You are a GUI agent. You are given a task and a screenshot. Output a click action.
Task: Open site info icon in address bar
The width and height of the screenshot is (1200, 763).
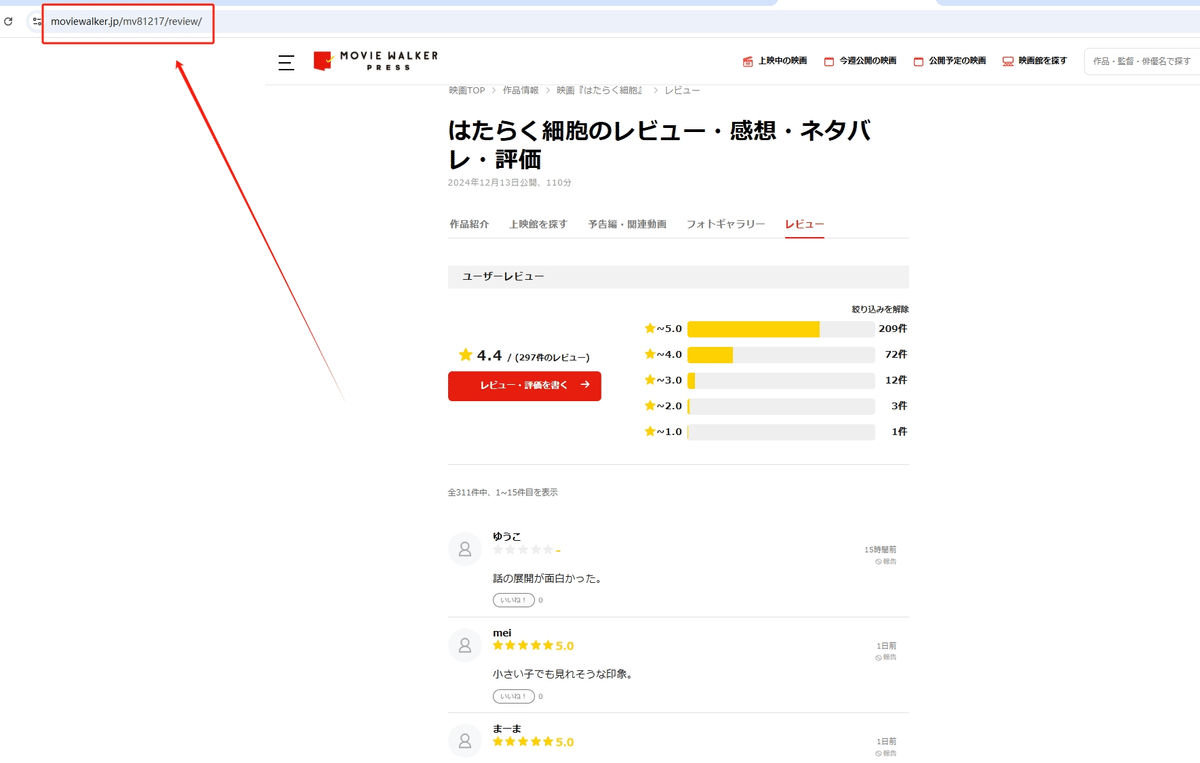point(37,21)
